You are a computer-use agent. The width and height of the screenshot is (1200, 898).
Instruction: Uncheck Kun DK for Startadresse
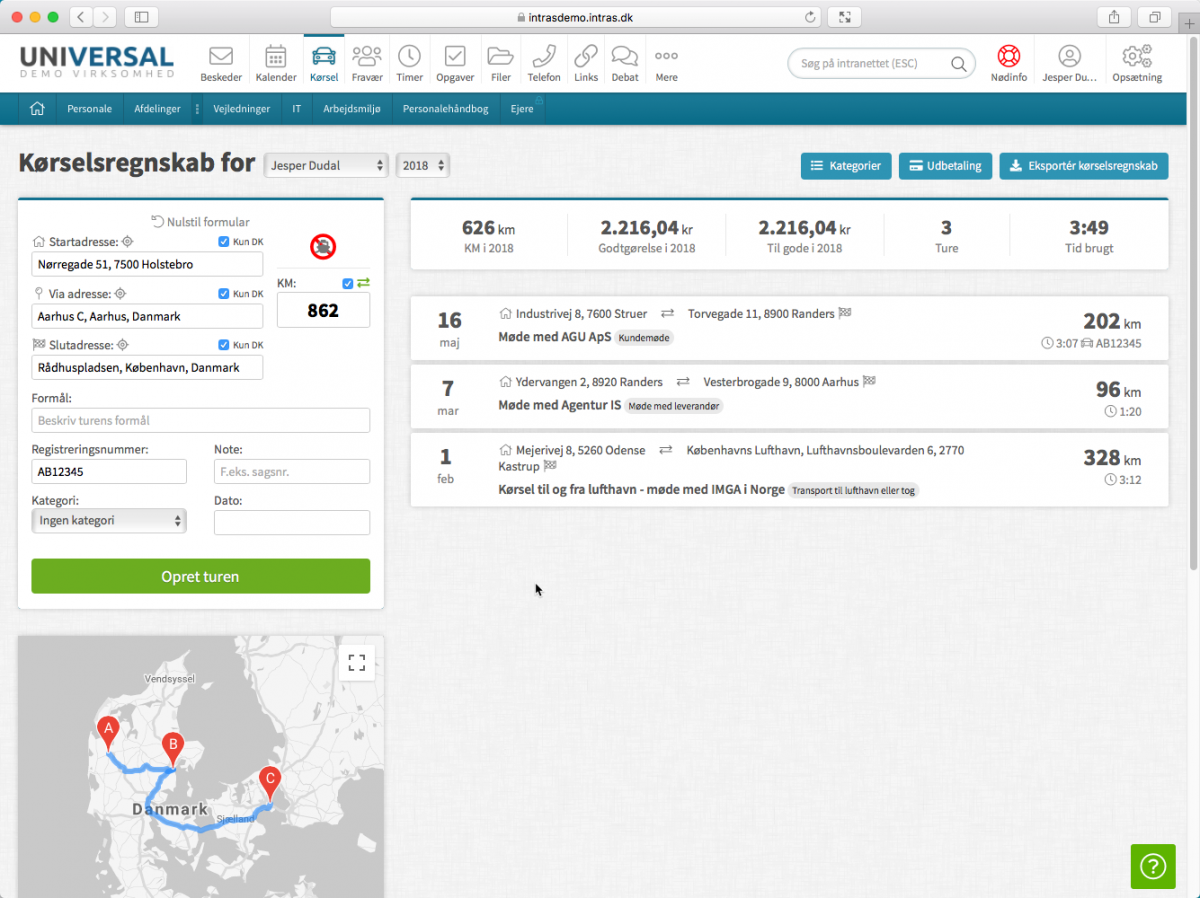click(224, 242)
